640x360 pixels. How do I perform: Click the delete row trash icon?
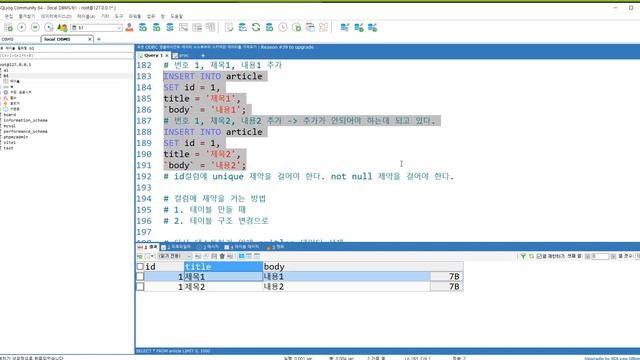(x=222, y=256)
